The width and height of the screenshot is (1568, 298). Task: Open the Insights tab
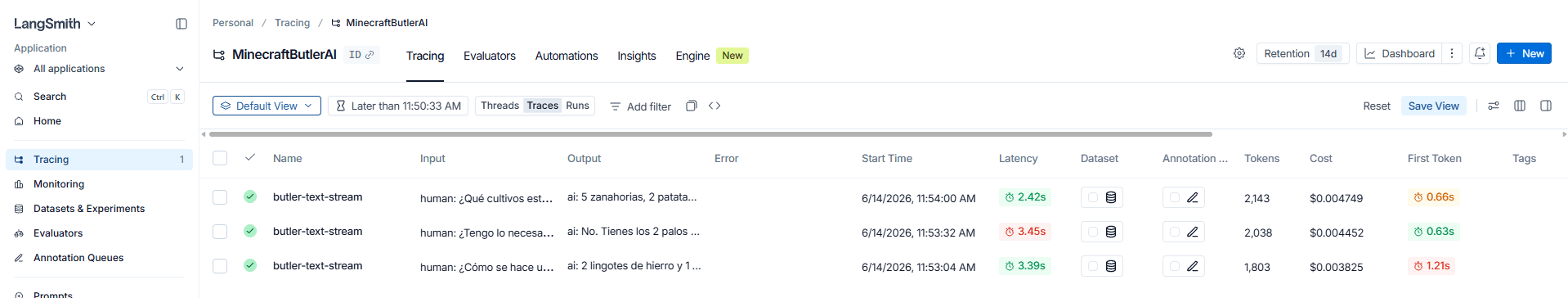[637, 56]
